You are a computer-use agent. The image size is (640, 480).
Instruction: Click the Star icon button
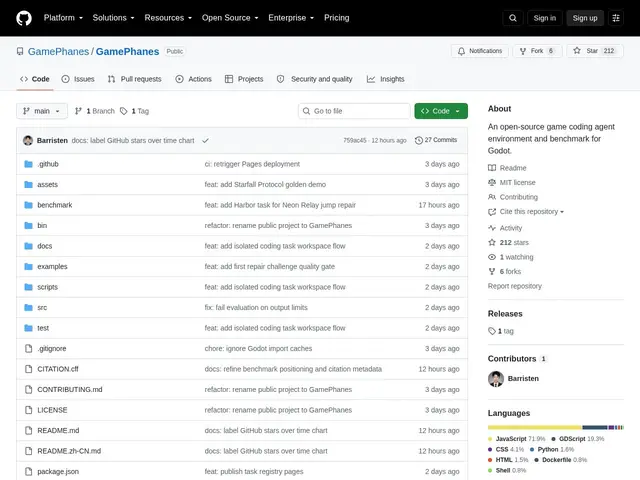(x=576, y=51)
